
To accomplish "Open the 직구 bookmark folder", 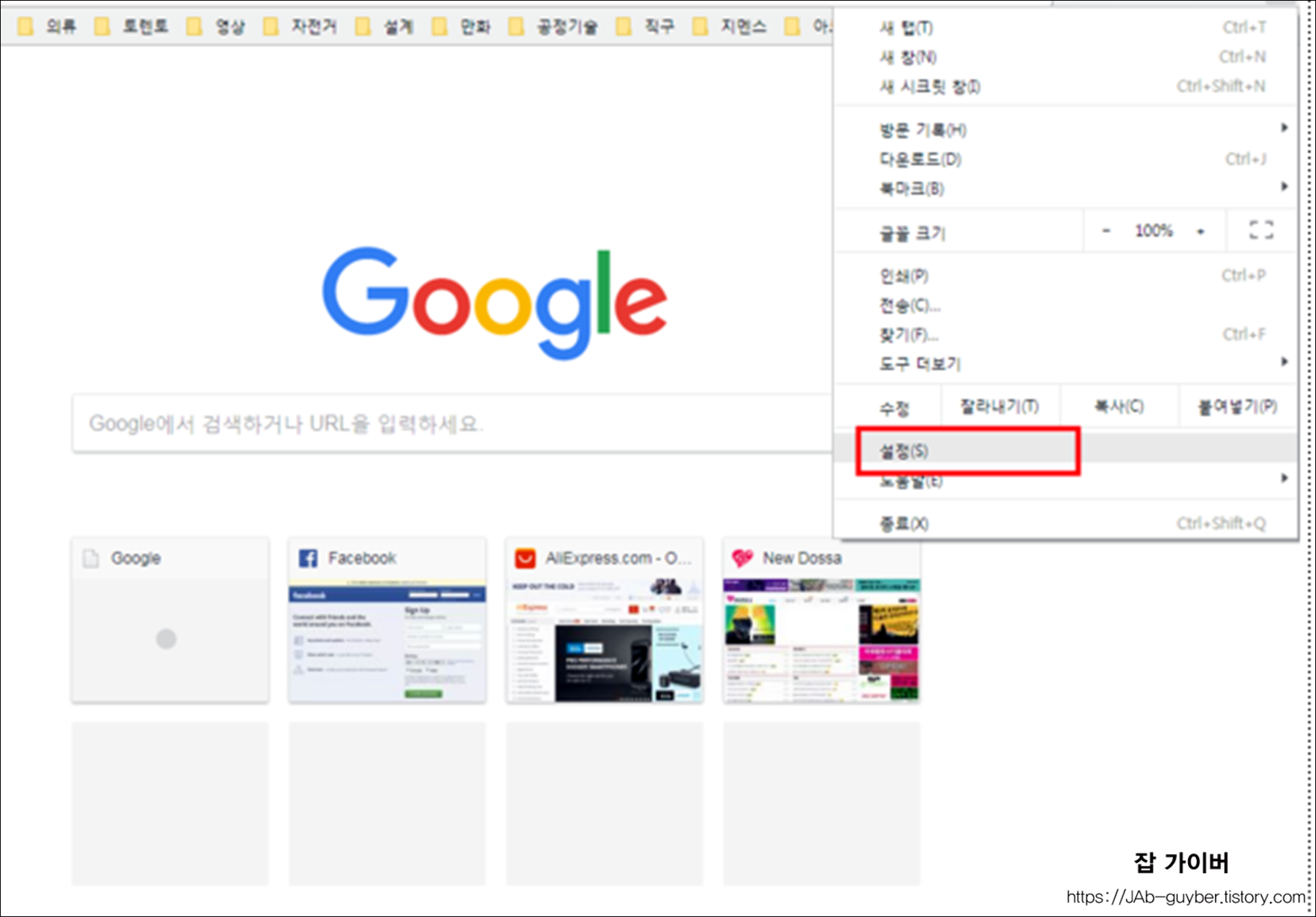I will click(x=646, y=27).
